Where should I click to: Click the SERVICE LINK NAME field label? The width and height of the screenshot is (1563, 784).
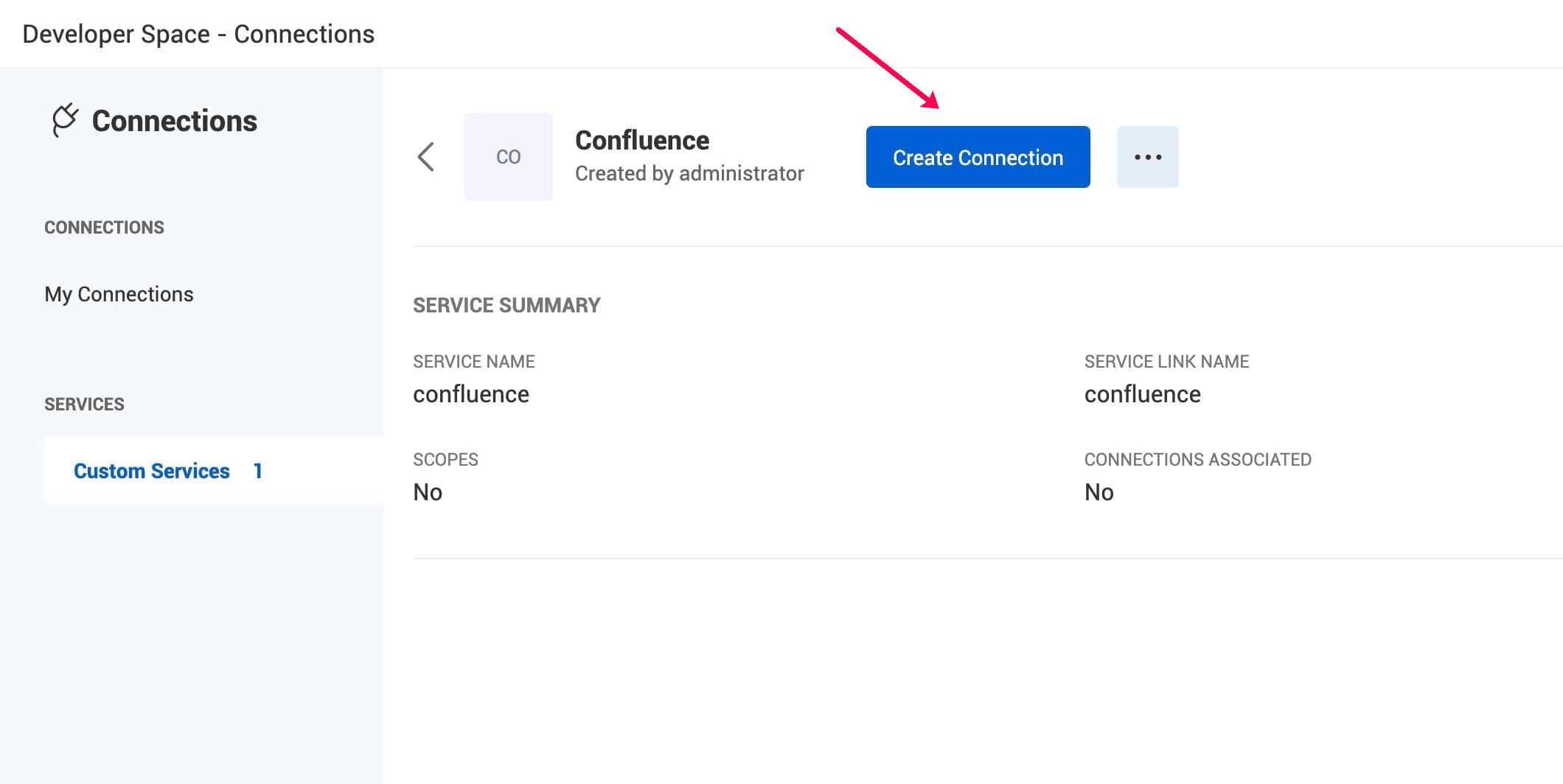pyautogui.click(x=1166, y=362)
